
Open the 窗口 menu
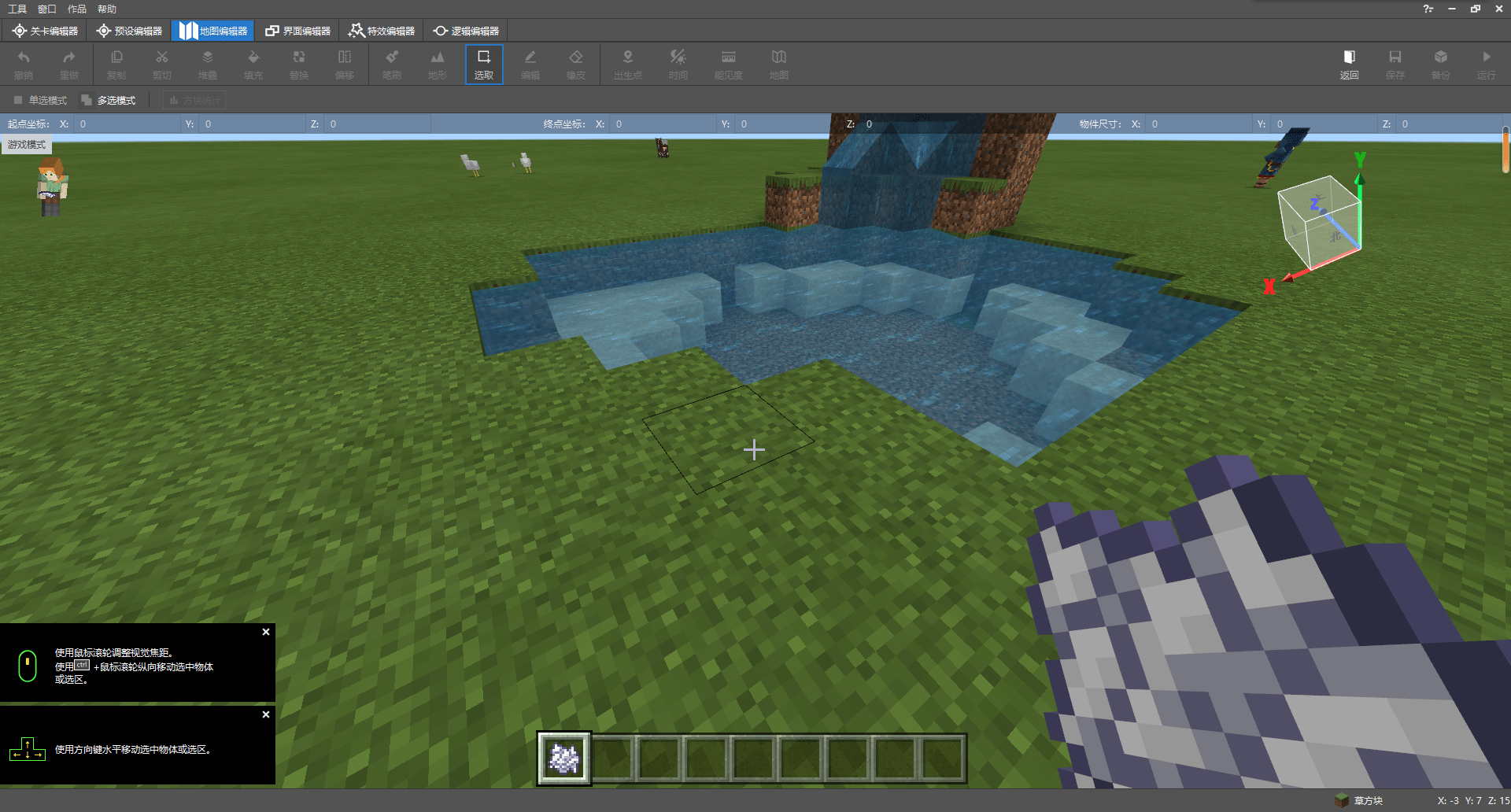pyautogui.click(x=47, y=9)
